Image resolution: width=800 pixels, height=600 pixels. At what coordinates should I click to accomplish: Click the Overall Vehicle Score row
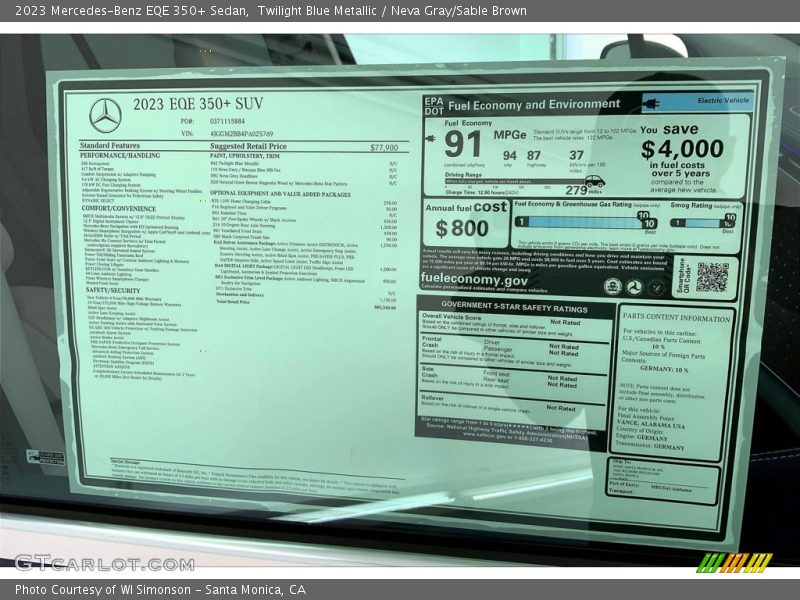(515, 326)
